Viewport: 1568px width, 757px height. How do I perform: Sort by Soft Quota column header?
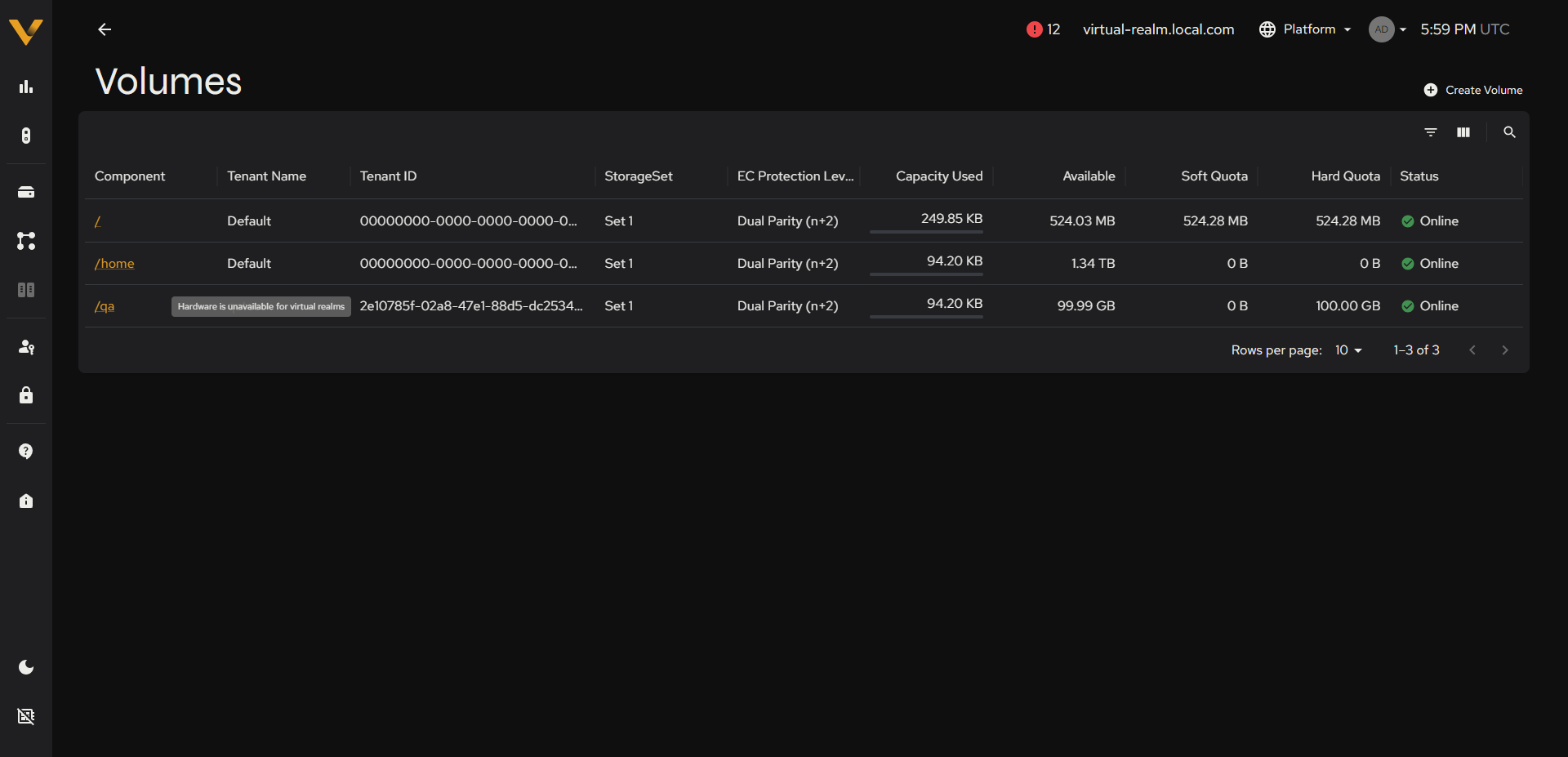(x=1214, y=176)
